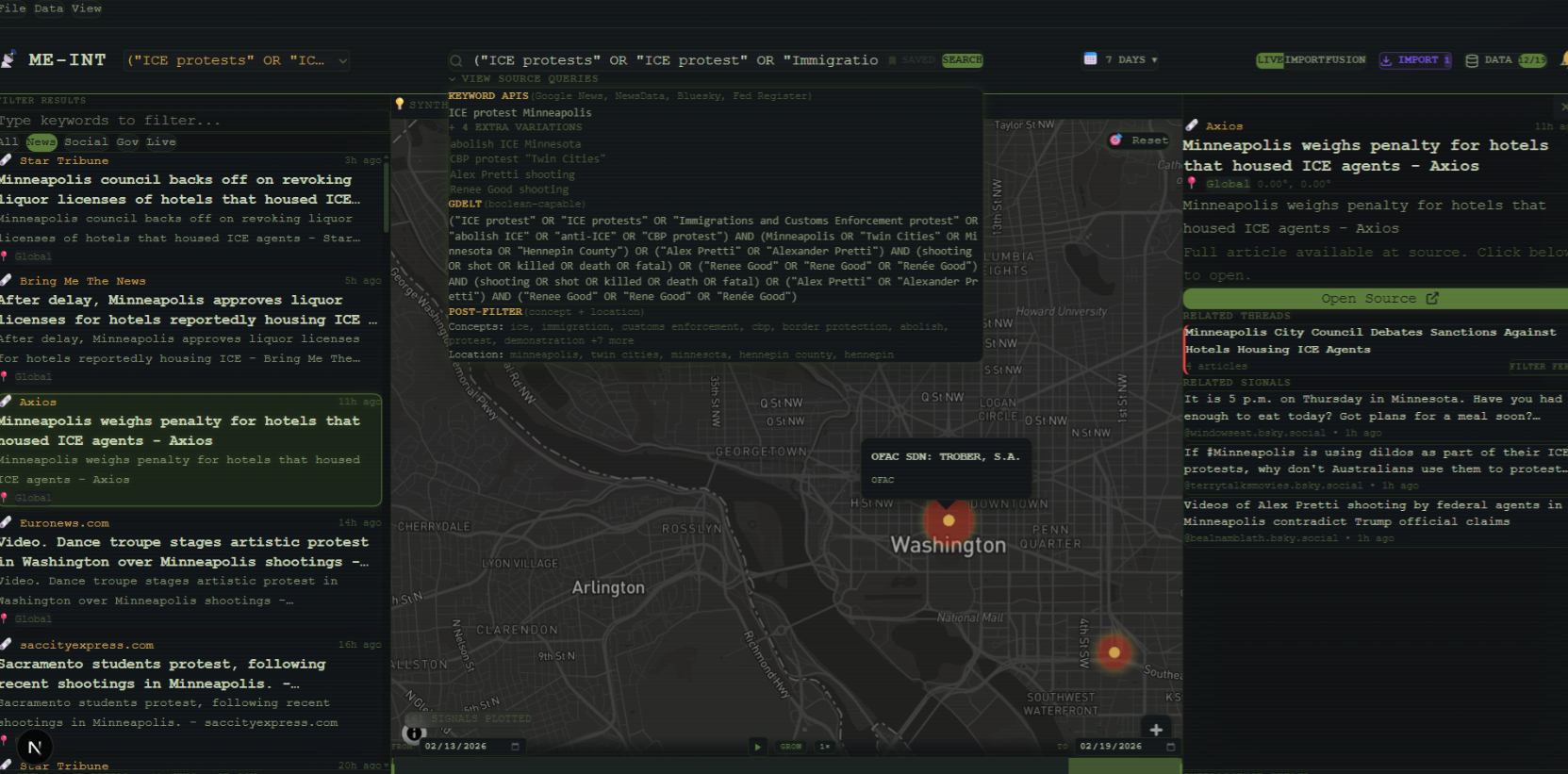Open the File menu
The width and height of the screenshot is (1568, 774).
pyautogui.click(x=12, y=8)
